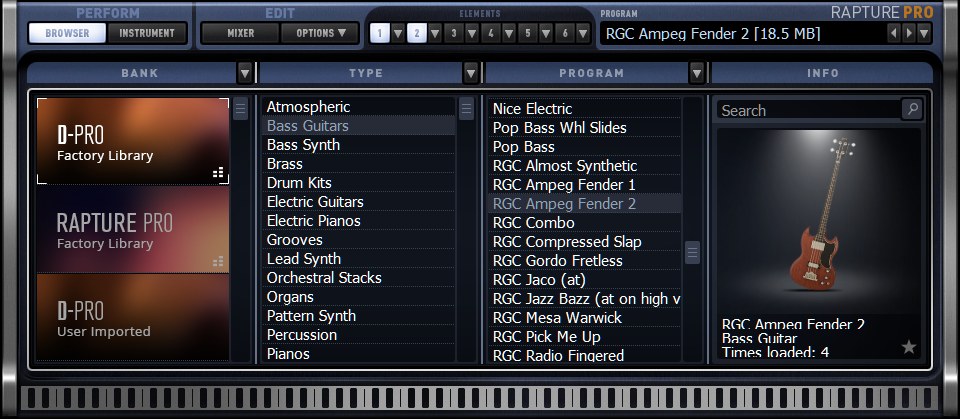Toggle element 4 button
This screenshot has height=419, width=960.
(490, 33)
